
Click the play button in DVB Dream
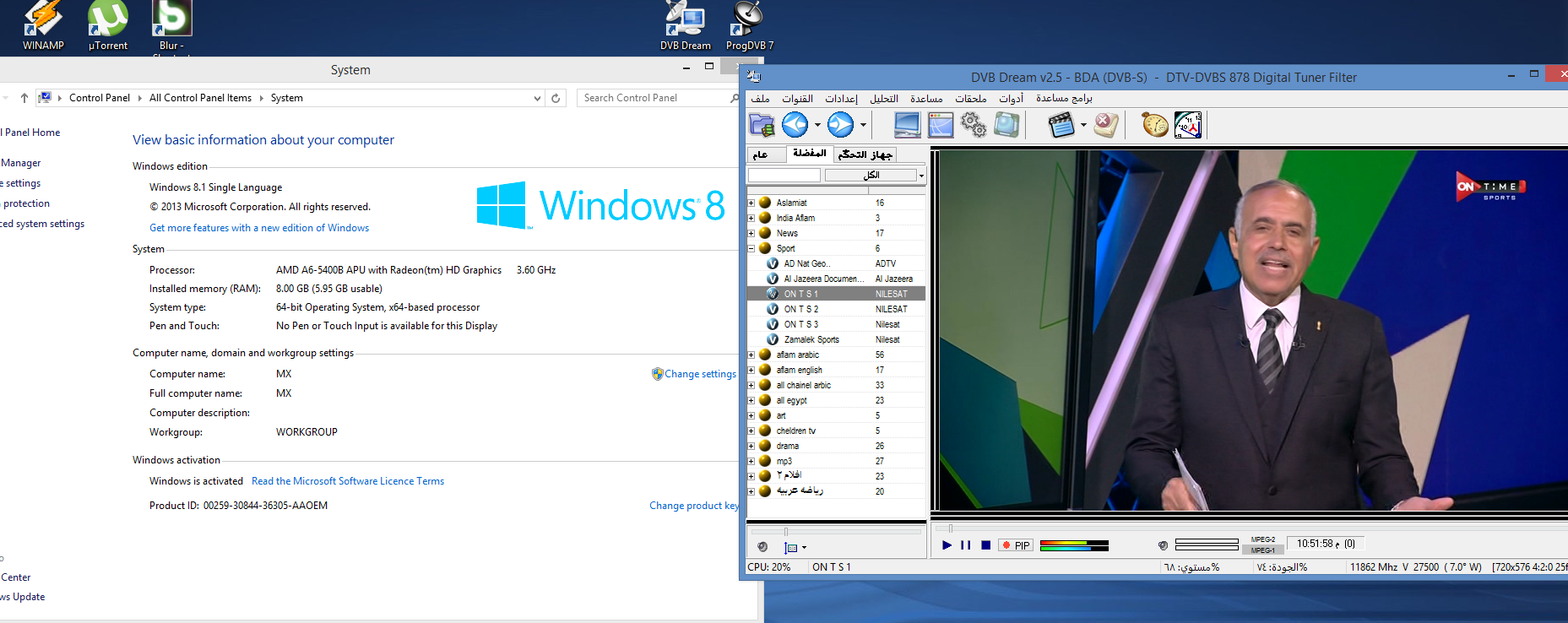(947, 545)
